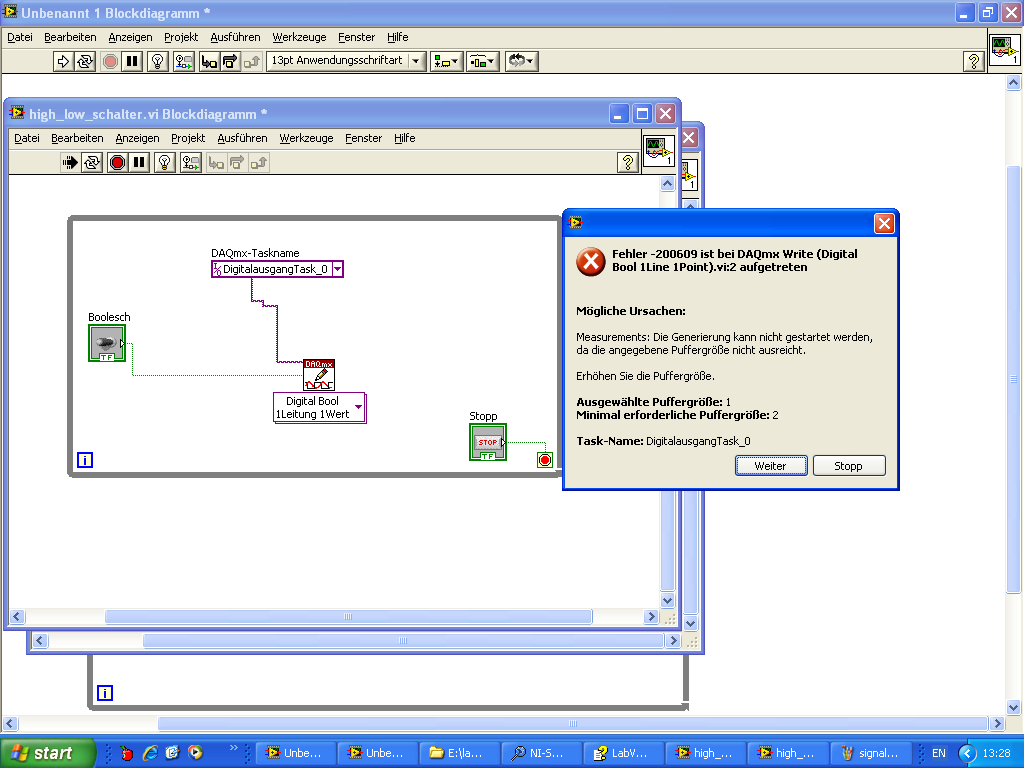
Task: Toggle Retain Wire Values in high_low_schalter toolbar
Action: [x=191, y=163]
